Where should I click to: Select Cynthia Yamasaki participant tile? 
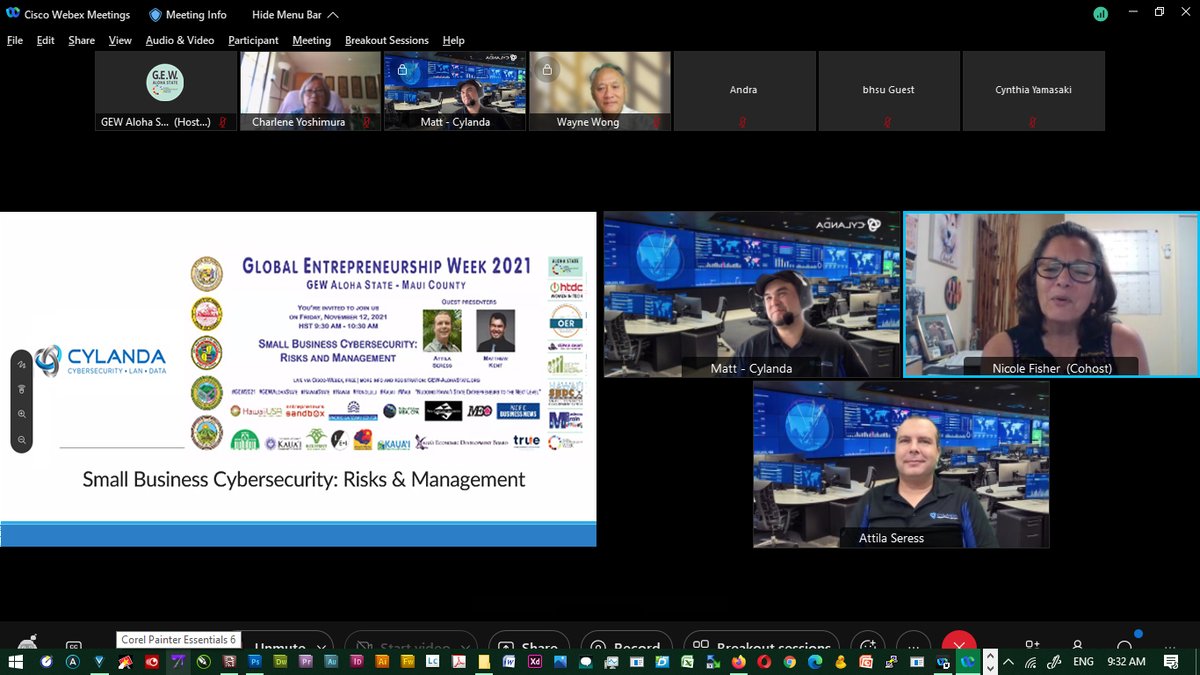point(1034,91)
